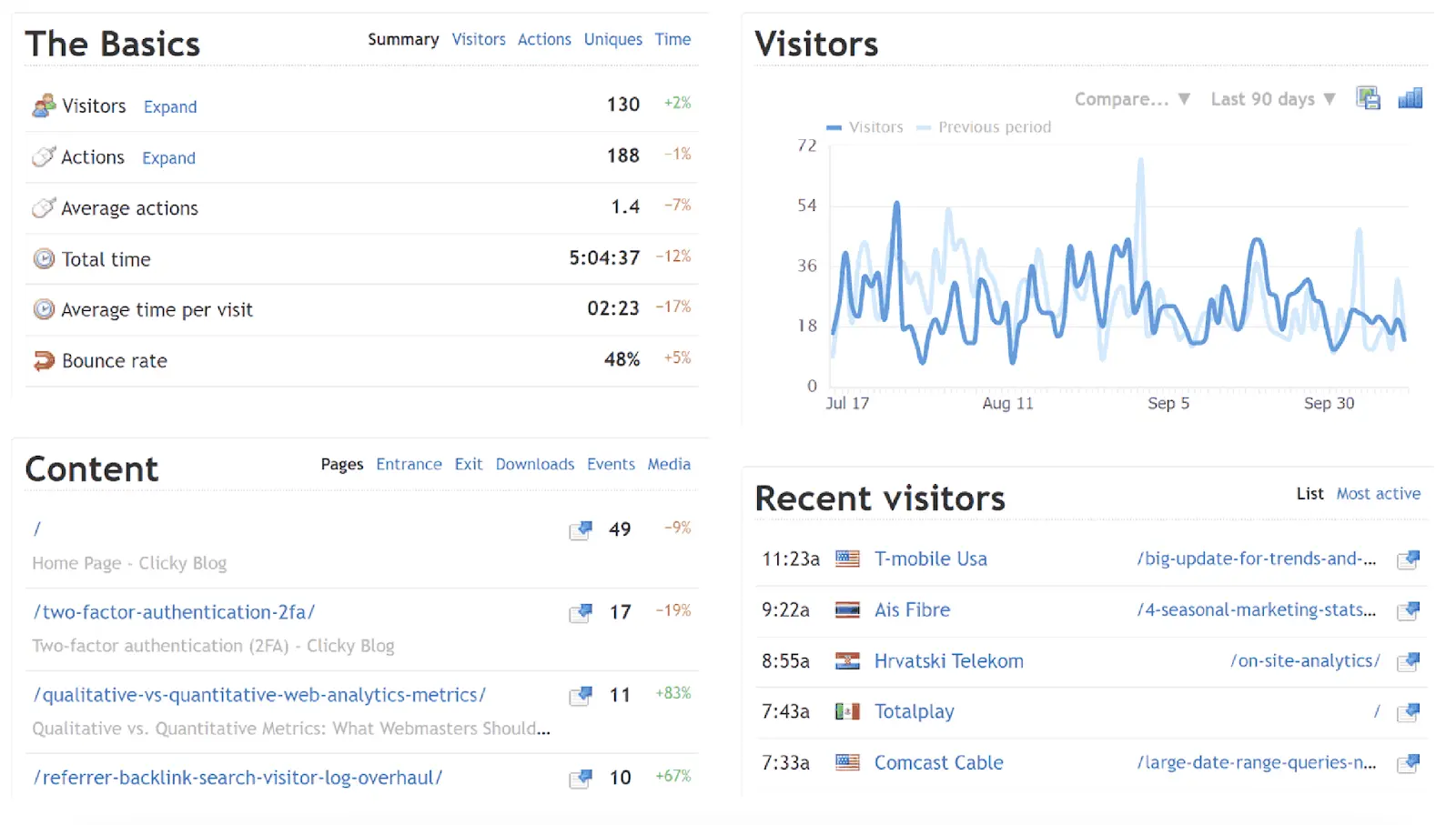1456x825 pixels.
Task: Switch to the Uniques tab in The Basics
Action: point(612,40)
